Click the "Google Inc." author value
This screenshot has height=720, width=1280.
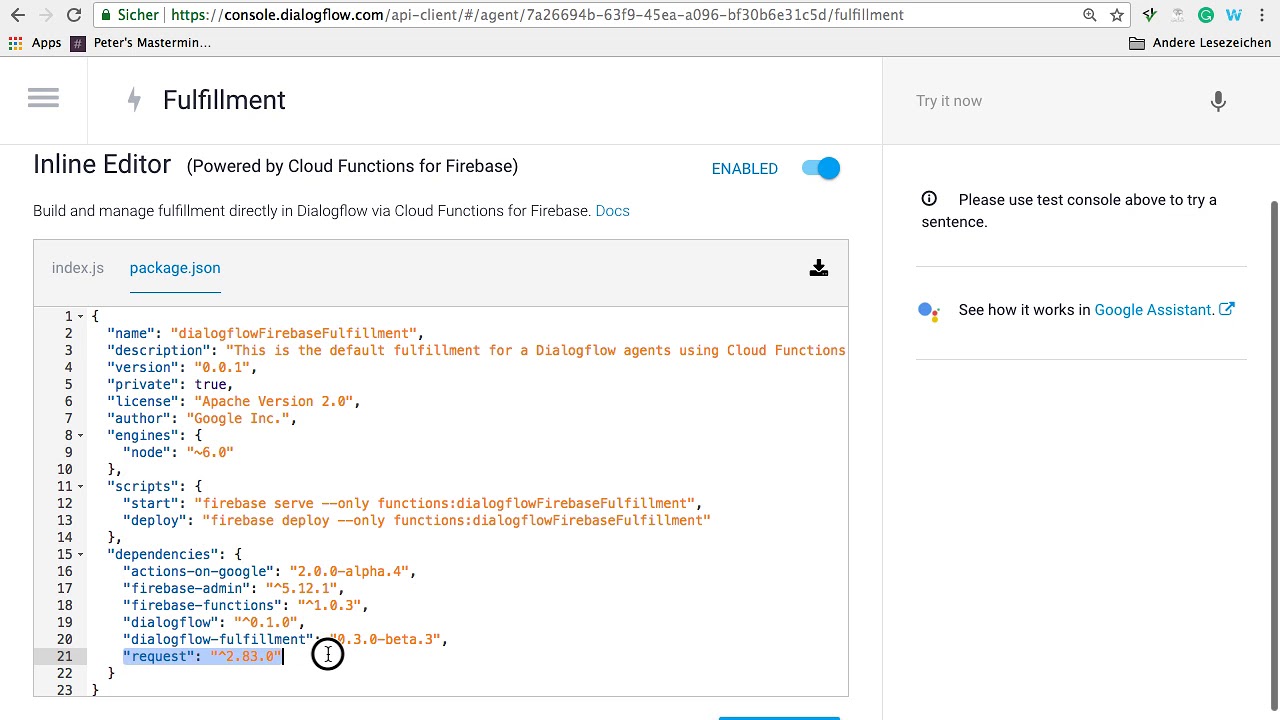[238, 418]
